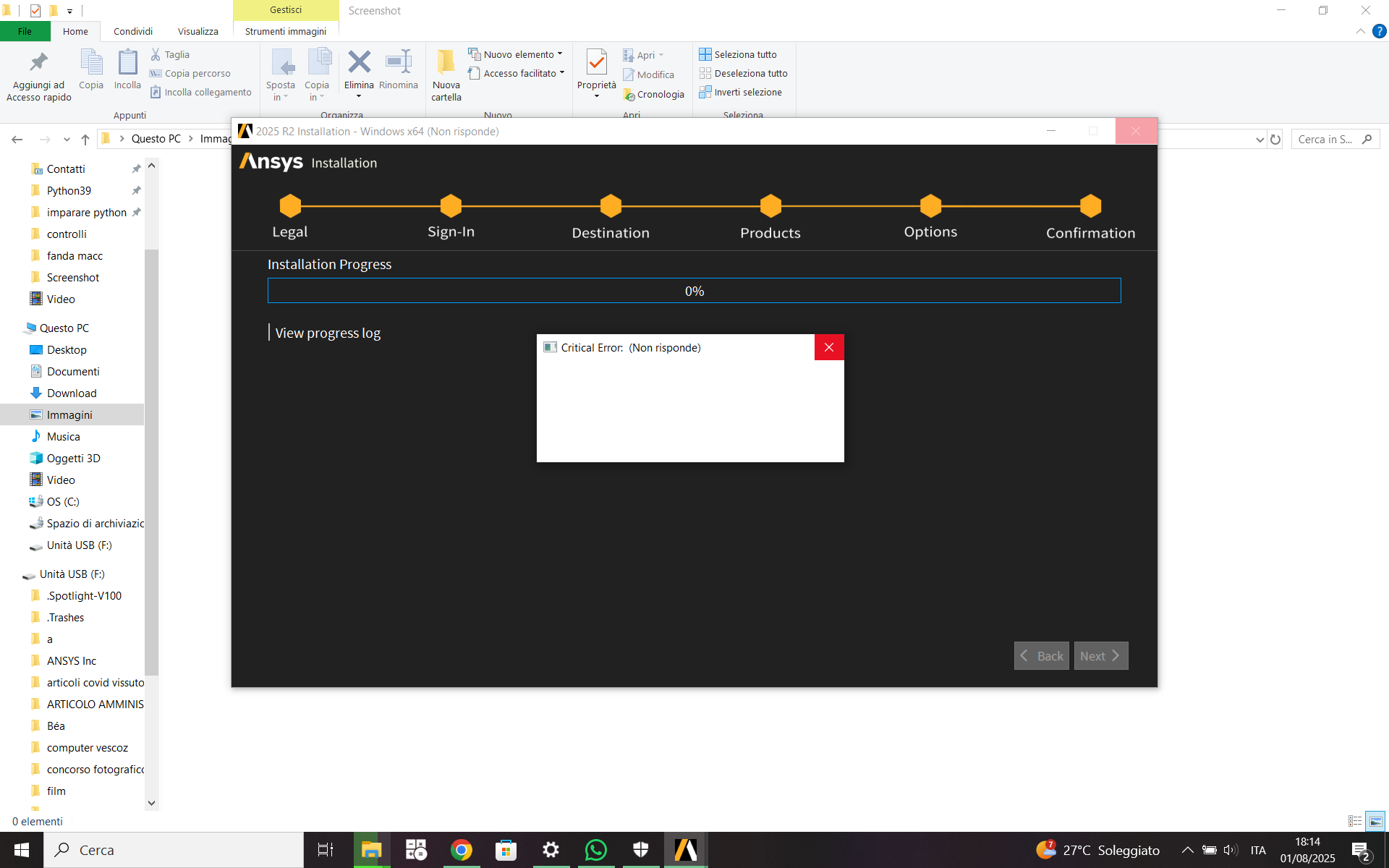Viewport: 1389px width, 868px height.
Task: Click the Legal step hexagon icon
Action: 290,206
